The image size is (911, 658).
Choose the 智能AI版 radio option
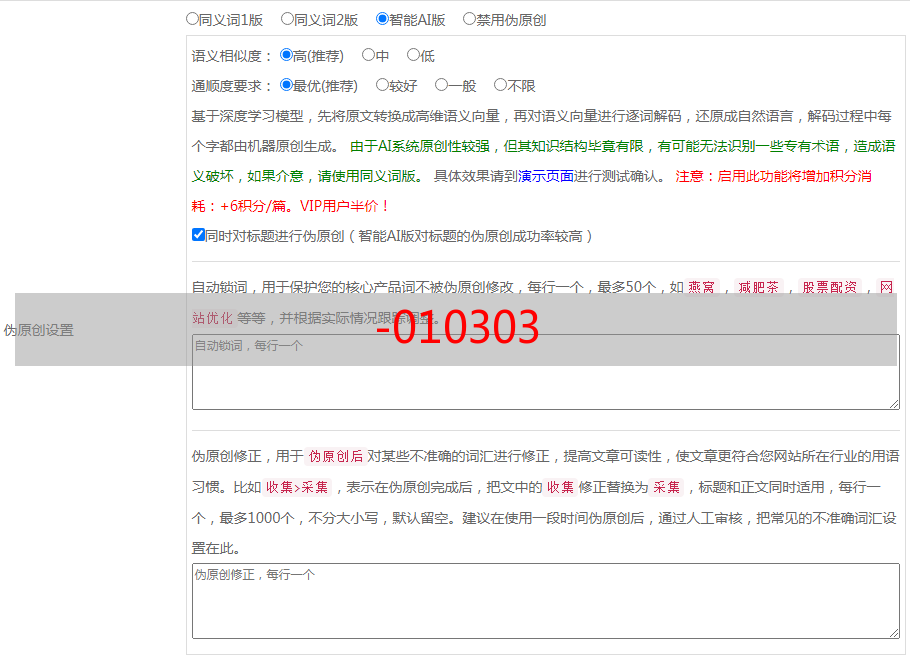(x=382, y=19)
